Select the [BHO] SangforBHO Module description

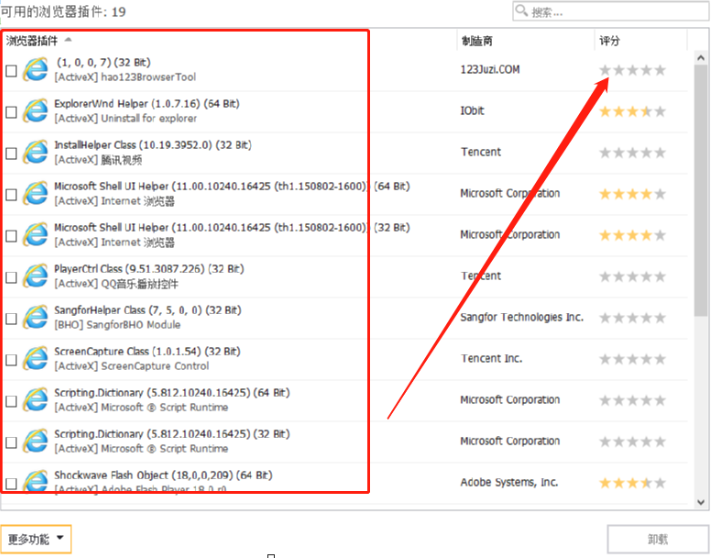pos(117,325)
